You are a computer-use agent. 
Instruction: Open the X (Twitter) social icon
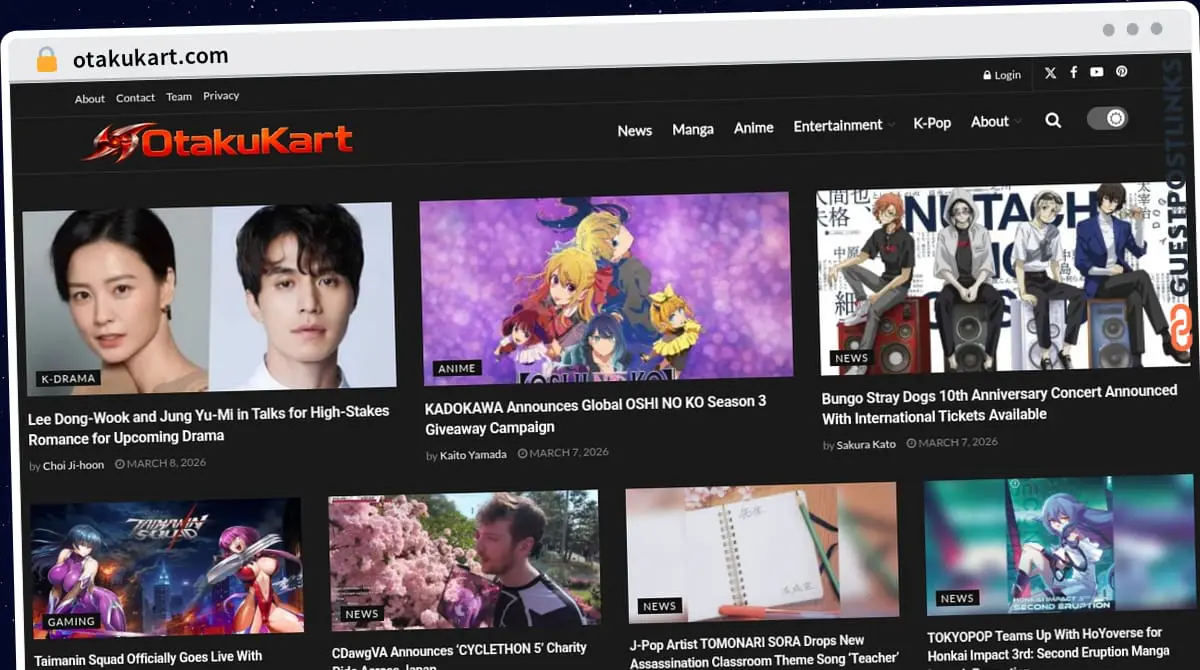tap(1050, 73)
